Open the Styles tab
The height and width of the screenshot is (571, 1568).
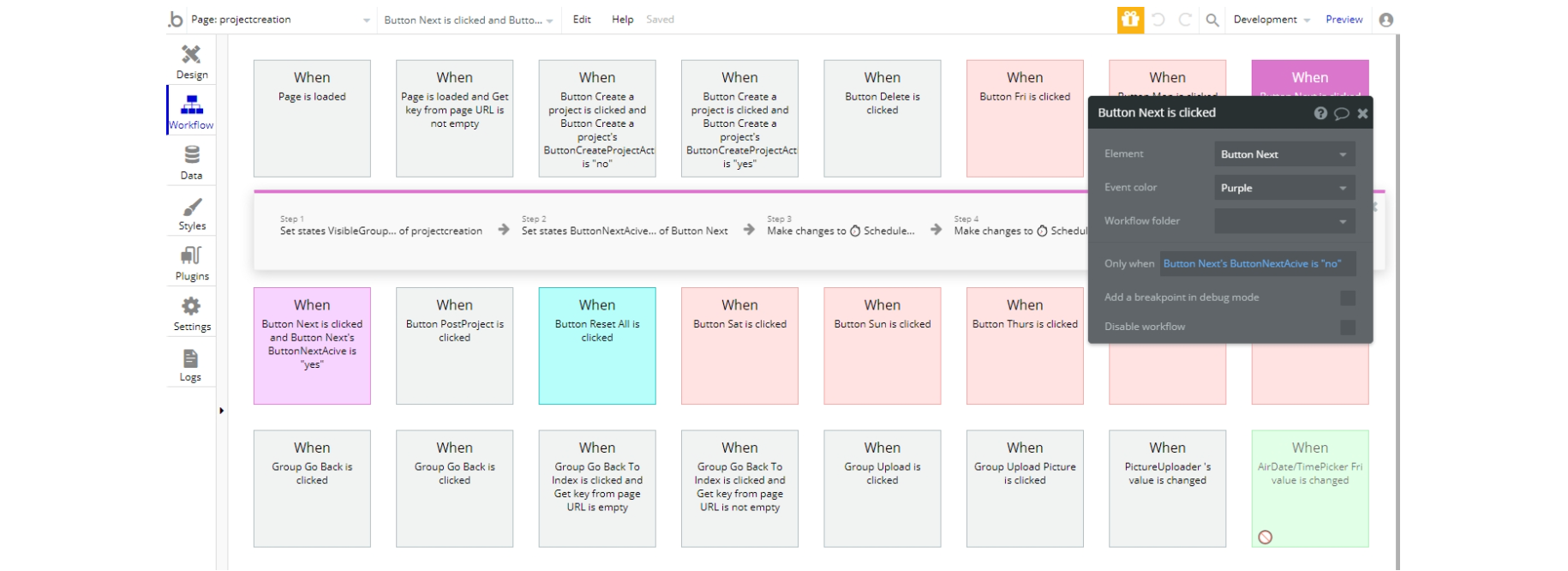point(191,213)
